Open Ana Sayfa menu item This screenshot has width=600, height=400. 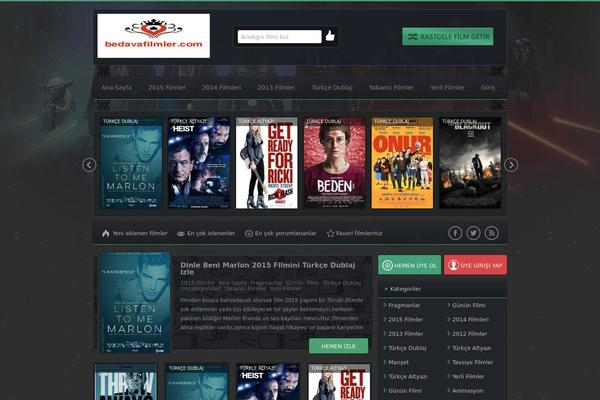pyautogui.click(x=117, y=88)
